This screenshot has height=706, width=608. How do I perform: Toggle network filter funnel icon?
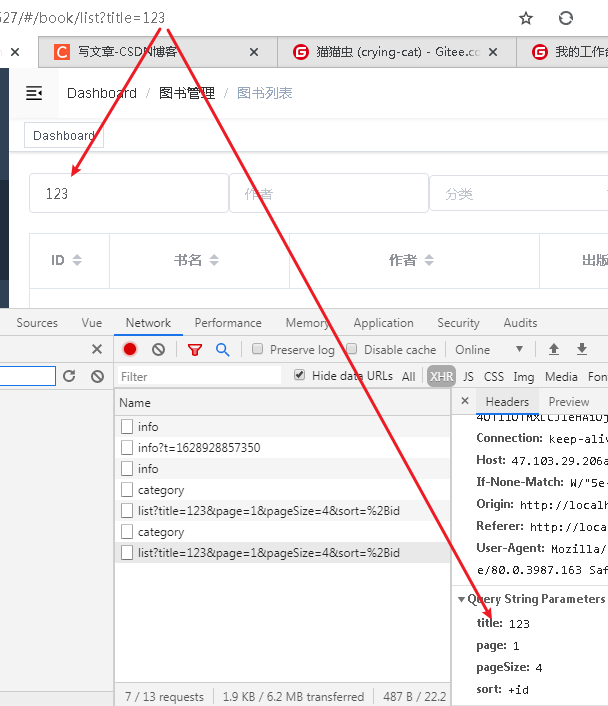click(195, 350)
